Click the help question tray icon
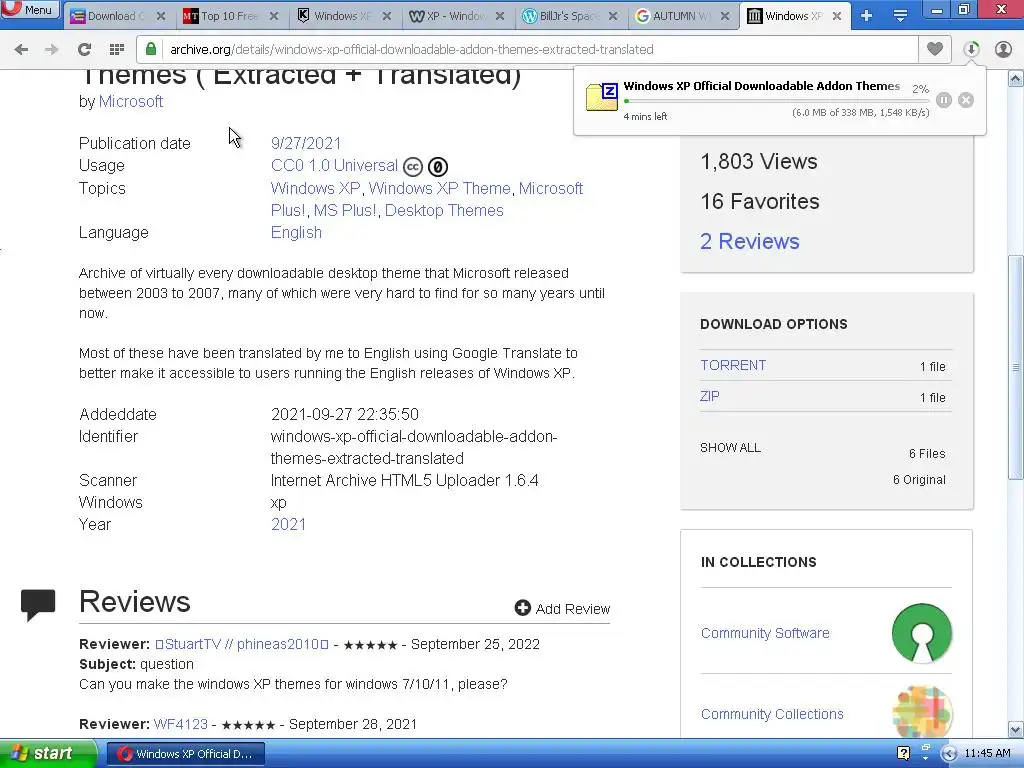The height and width of the screenshot is (768, 1024). click(x=903, y=754)
